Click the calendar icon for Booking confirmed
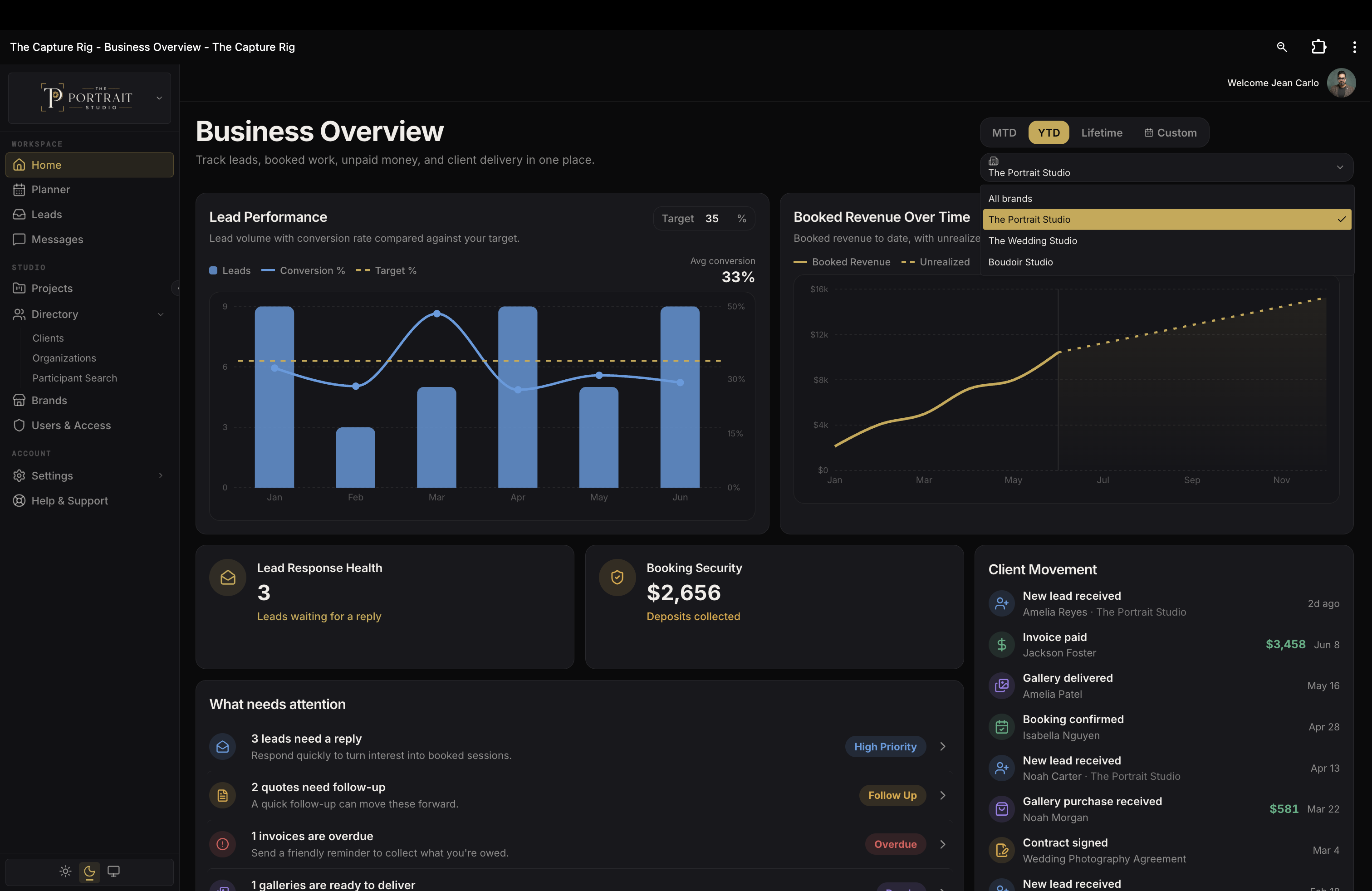 tap(1001, 727)
